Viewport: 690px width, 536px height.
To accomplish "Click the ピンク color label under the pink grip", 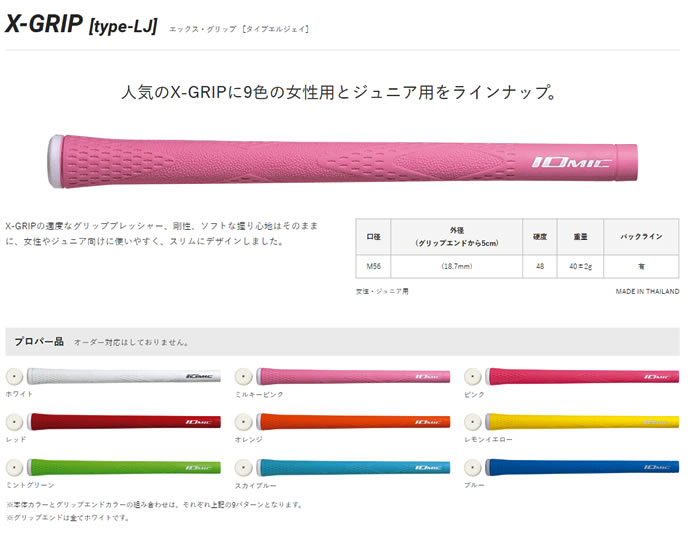I will point(474,395).
